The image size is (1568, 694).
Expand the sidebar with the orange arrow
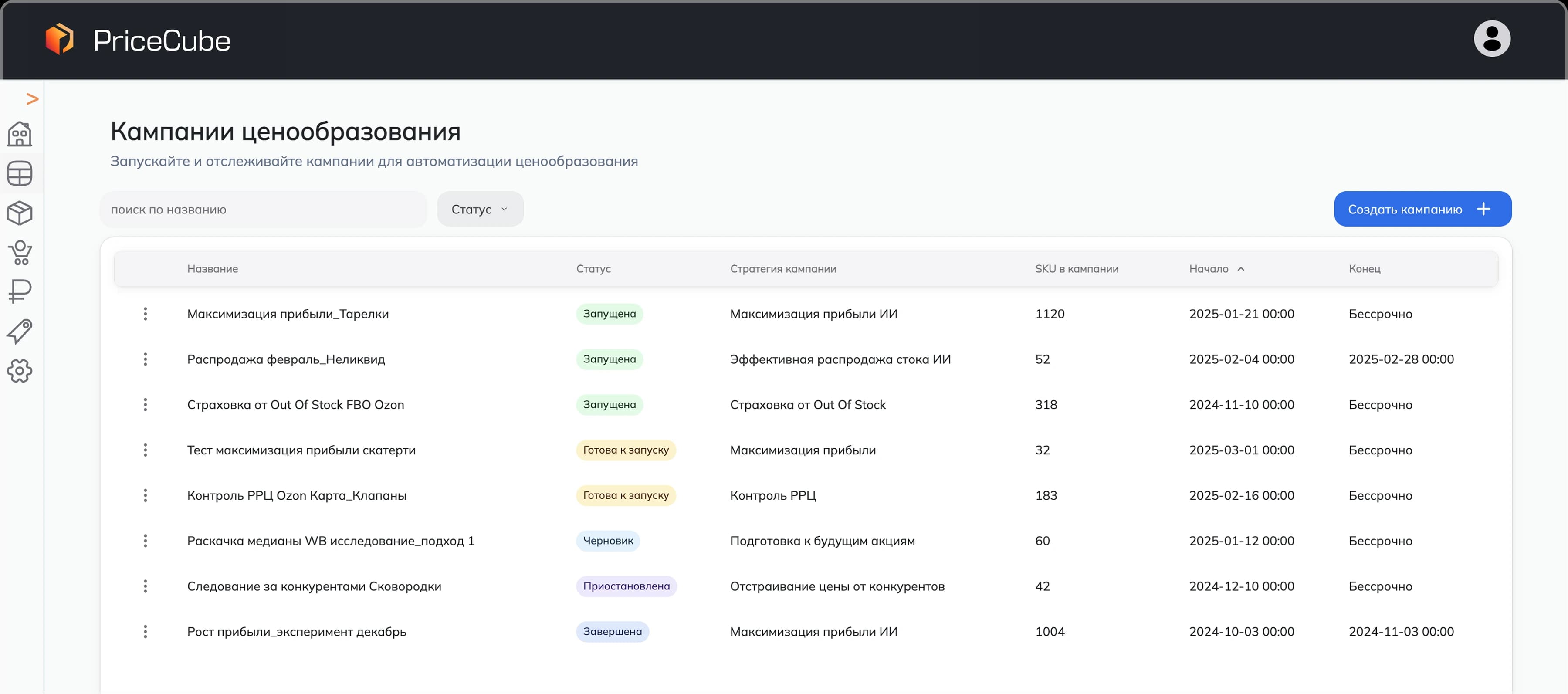coord(32,98)
